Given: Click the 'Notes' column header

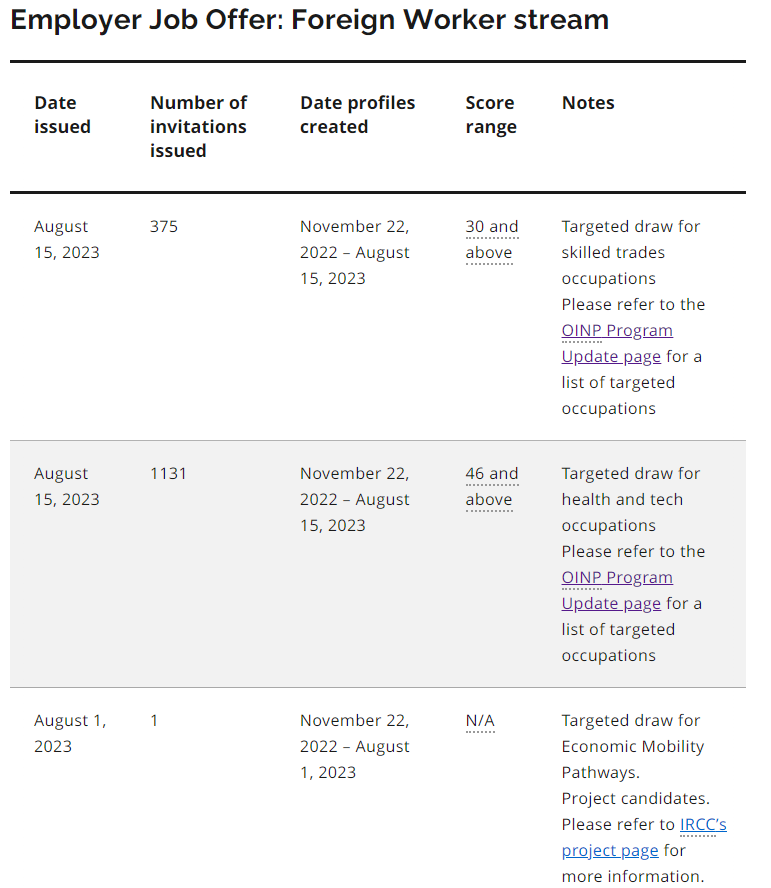Looking at the screenshot, I should click(x=588, y=103).
